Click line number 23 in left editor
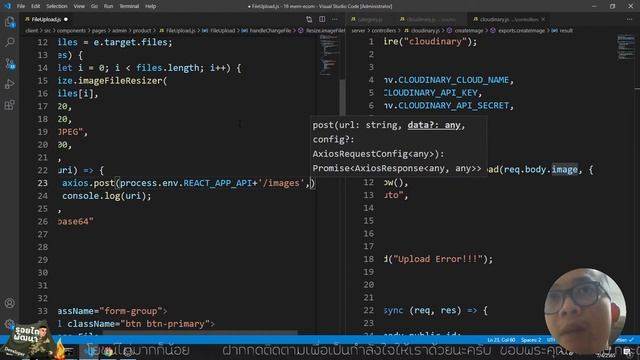The image size is (640, 360). (x=42, y=183)
